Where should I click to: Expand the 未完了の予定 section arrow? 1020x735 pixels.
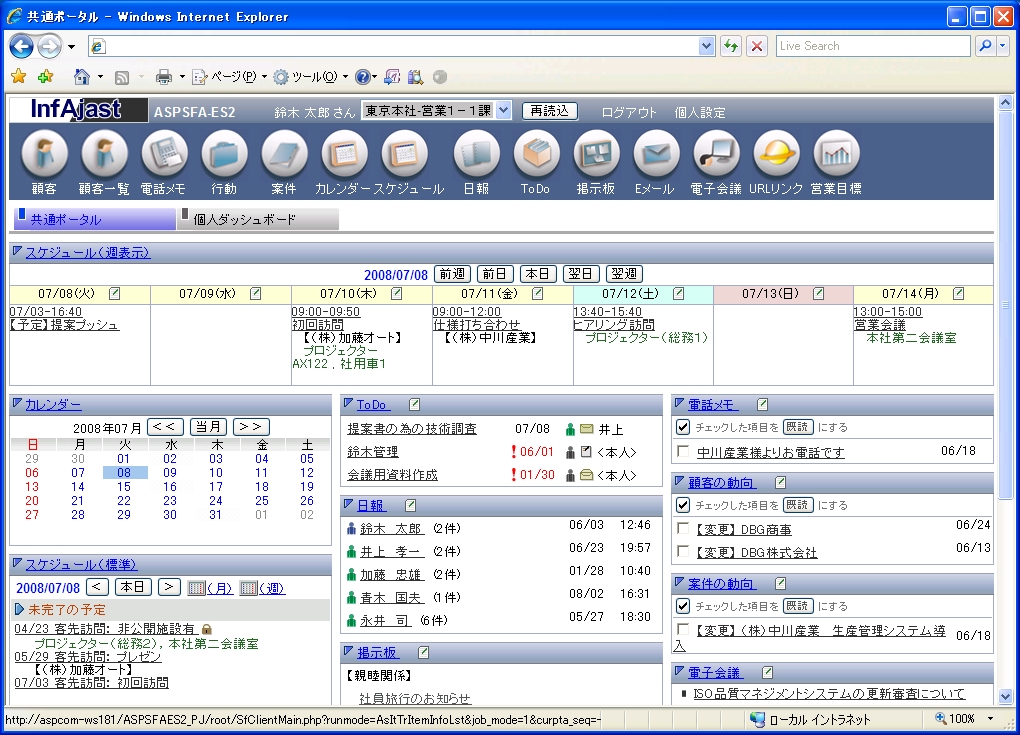click(19, 609)
